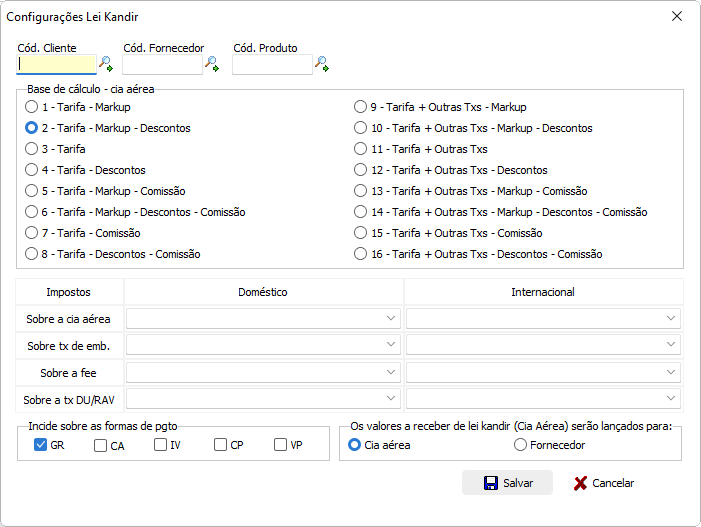
Task: Click the Internacional column header
Action: [x=543, y=292]
